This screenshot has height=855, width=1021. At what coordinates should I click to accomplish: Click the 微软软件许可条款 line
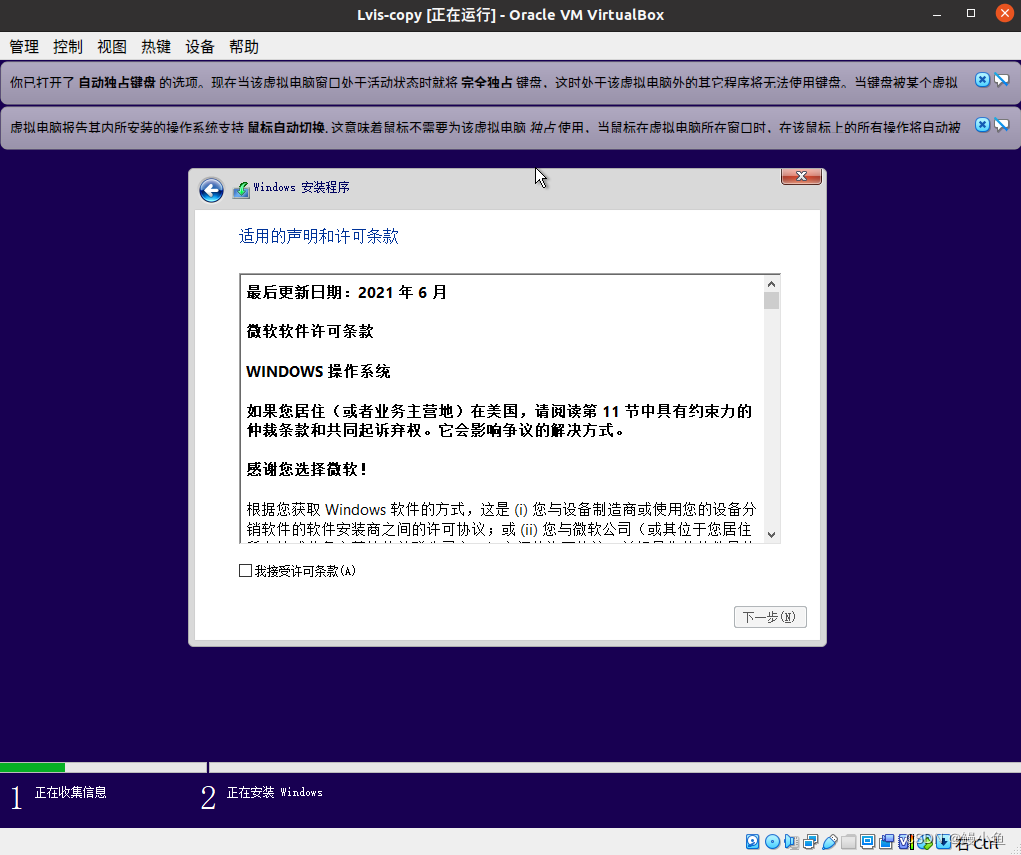click(x=310, y=331)
